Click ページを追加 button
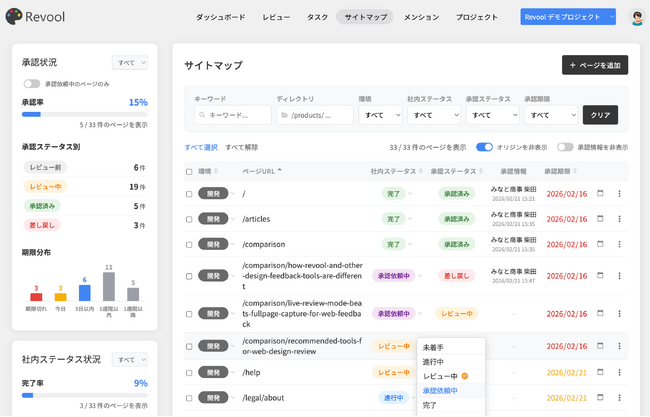Image resolution: width=650 pixels, height=417 pixels. [595, 65]
